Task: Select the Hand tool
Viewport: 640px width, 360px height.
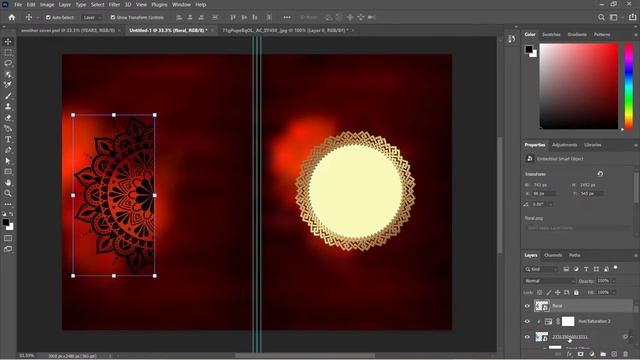Action: 8,182
